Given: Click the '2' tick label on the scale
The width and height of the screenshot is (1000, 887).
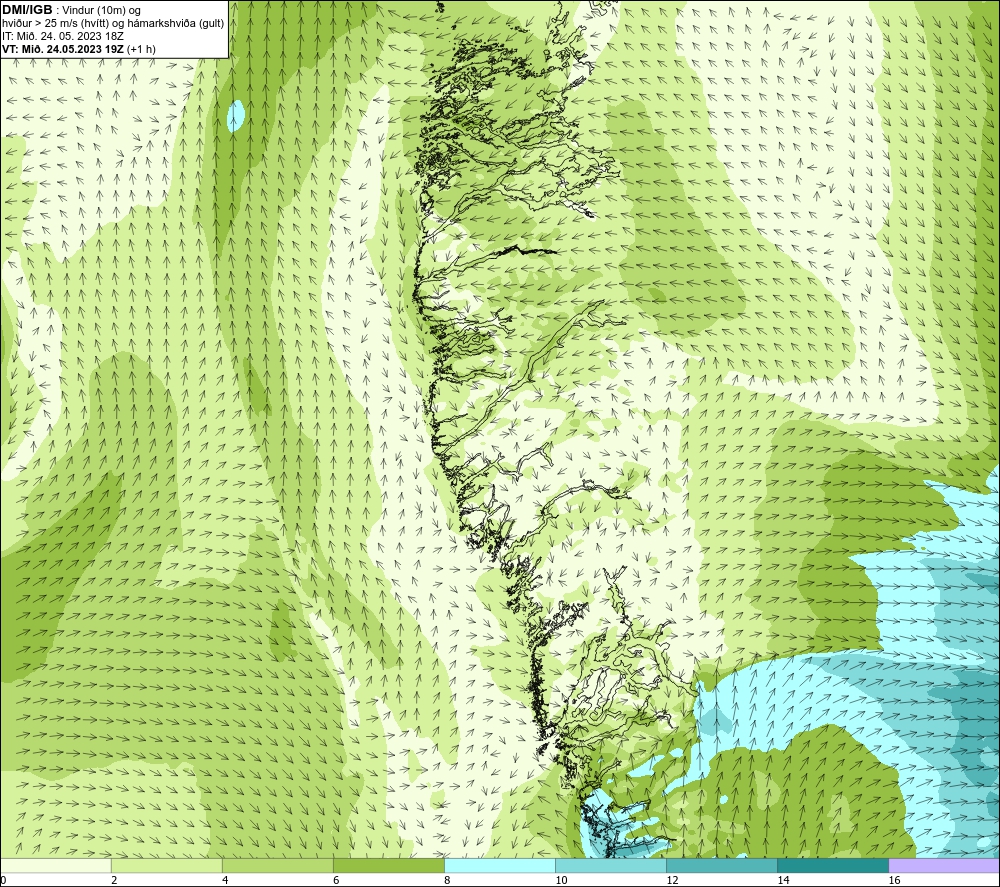Looking at the screenshot, I should pos(114,881).
